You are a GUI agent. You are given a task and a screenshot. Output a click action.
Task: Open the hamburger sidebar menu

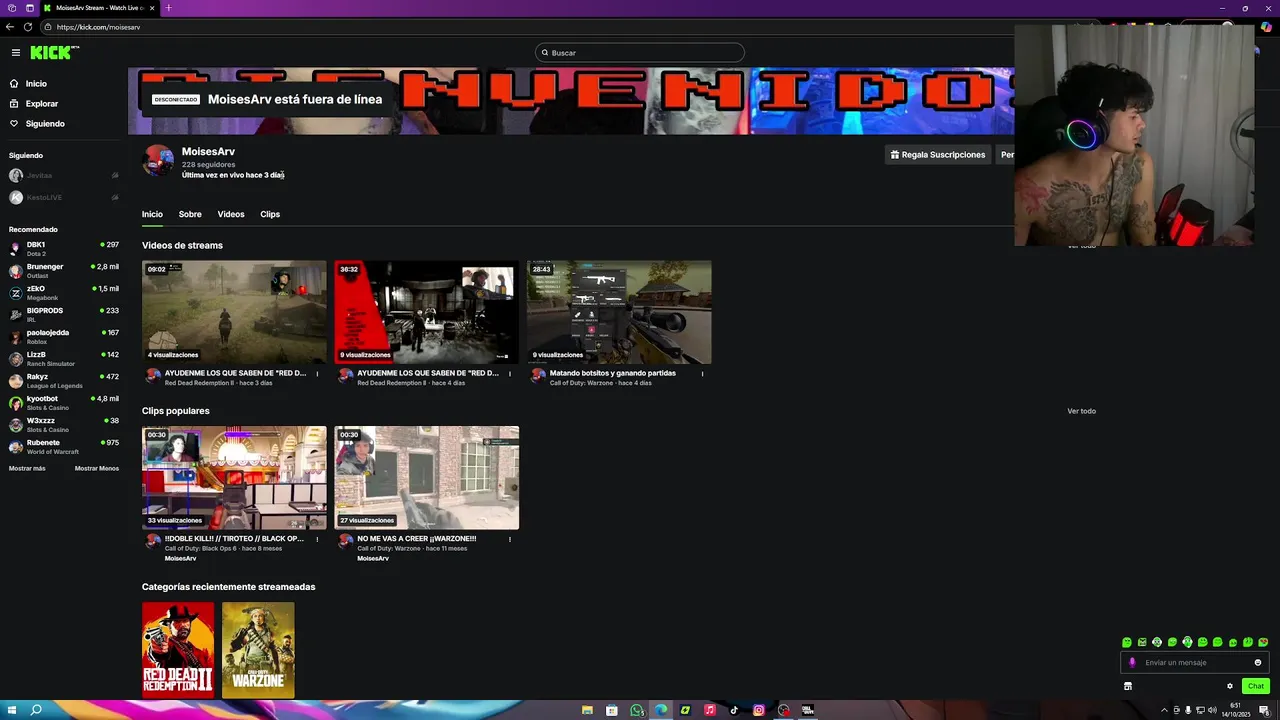click(x=16, y=53)
